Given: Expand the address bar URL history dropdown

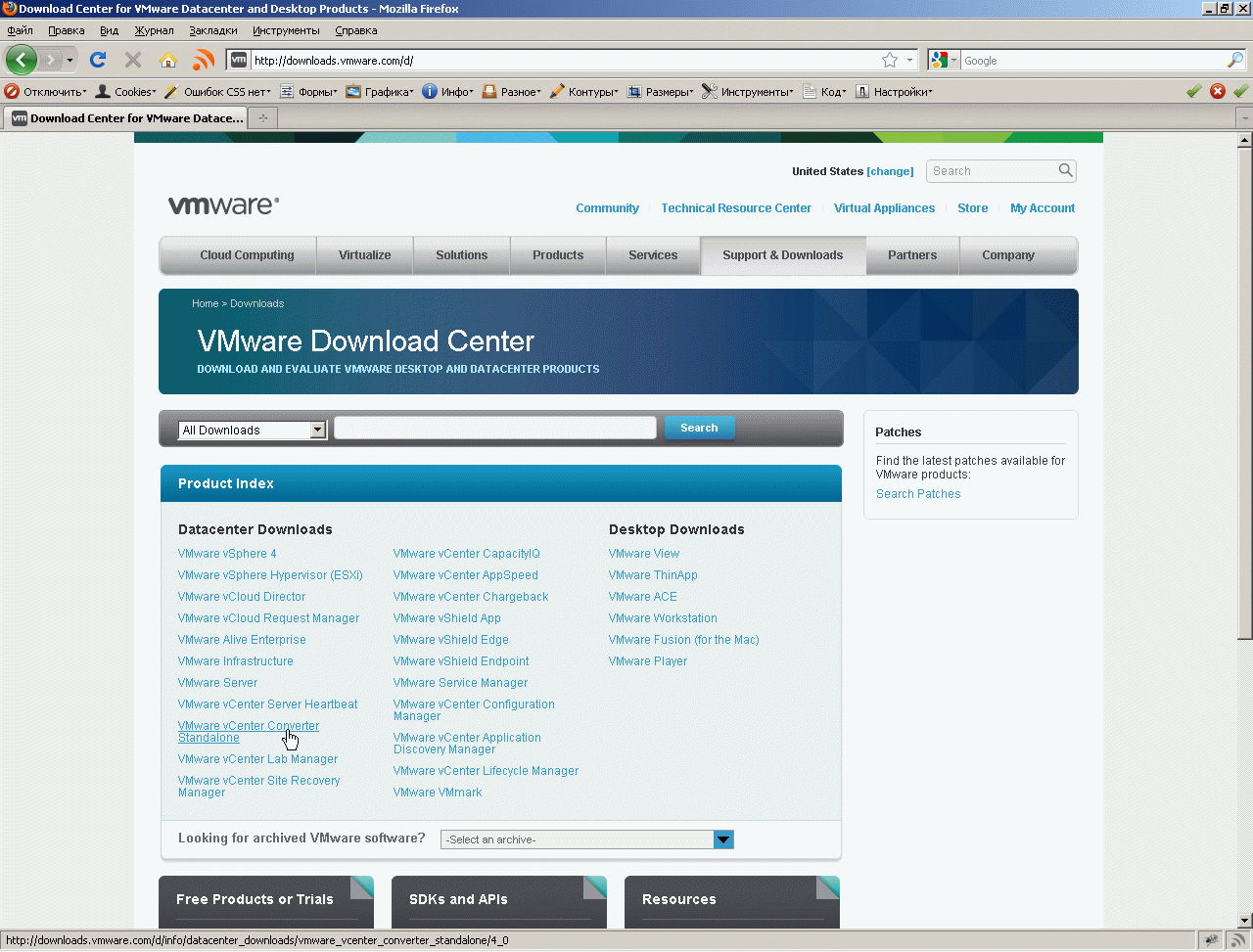Looking at the screenshot, I should pyautogui.click(x=909, y=61).
